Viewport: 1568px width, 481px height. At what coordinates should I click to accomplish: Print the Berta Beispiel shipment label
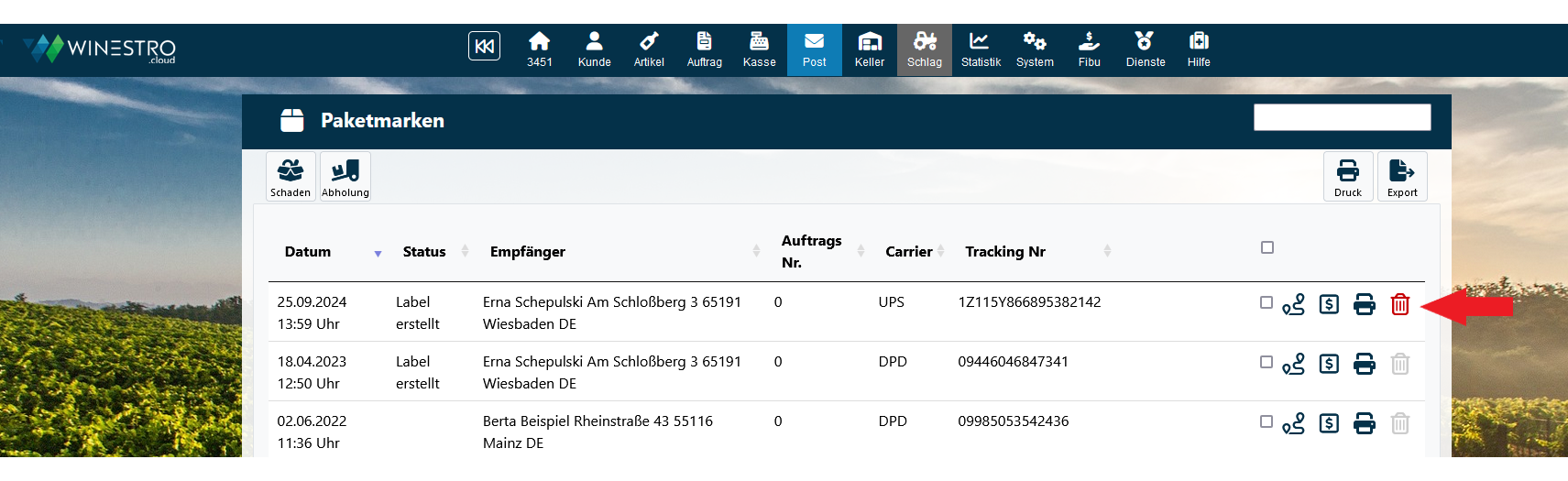click(1364, 423)
